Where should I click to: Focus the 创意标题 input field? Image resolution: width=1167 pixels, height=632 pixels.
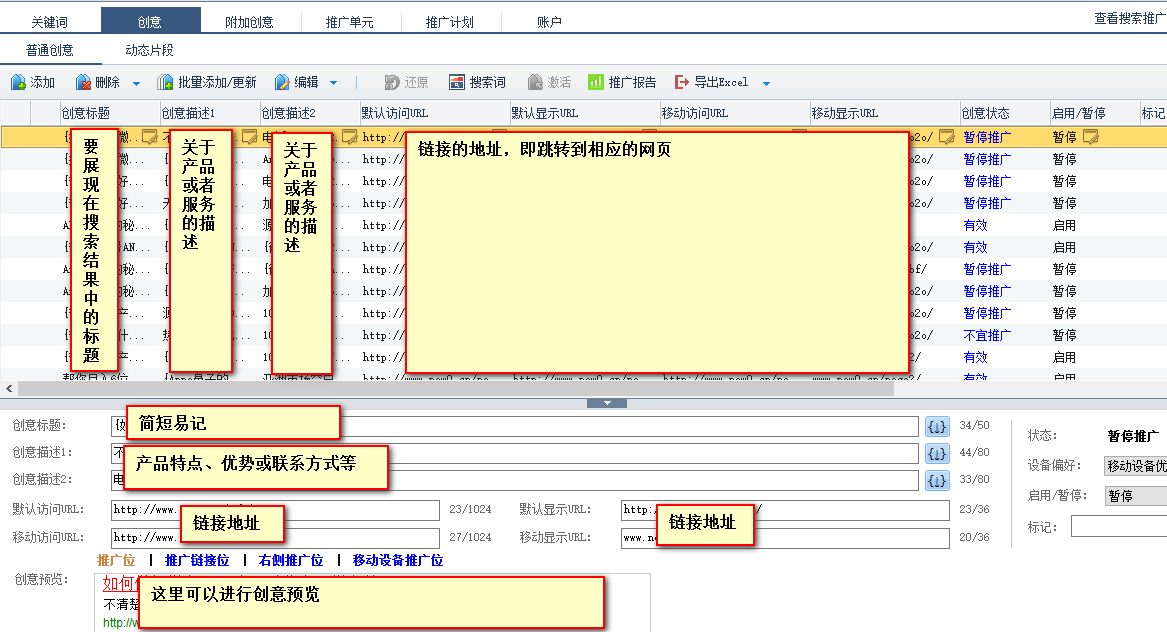pyautogui.click(x=515, y=427)
